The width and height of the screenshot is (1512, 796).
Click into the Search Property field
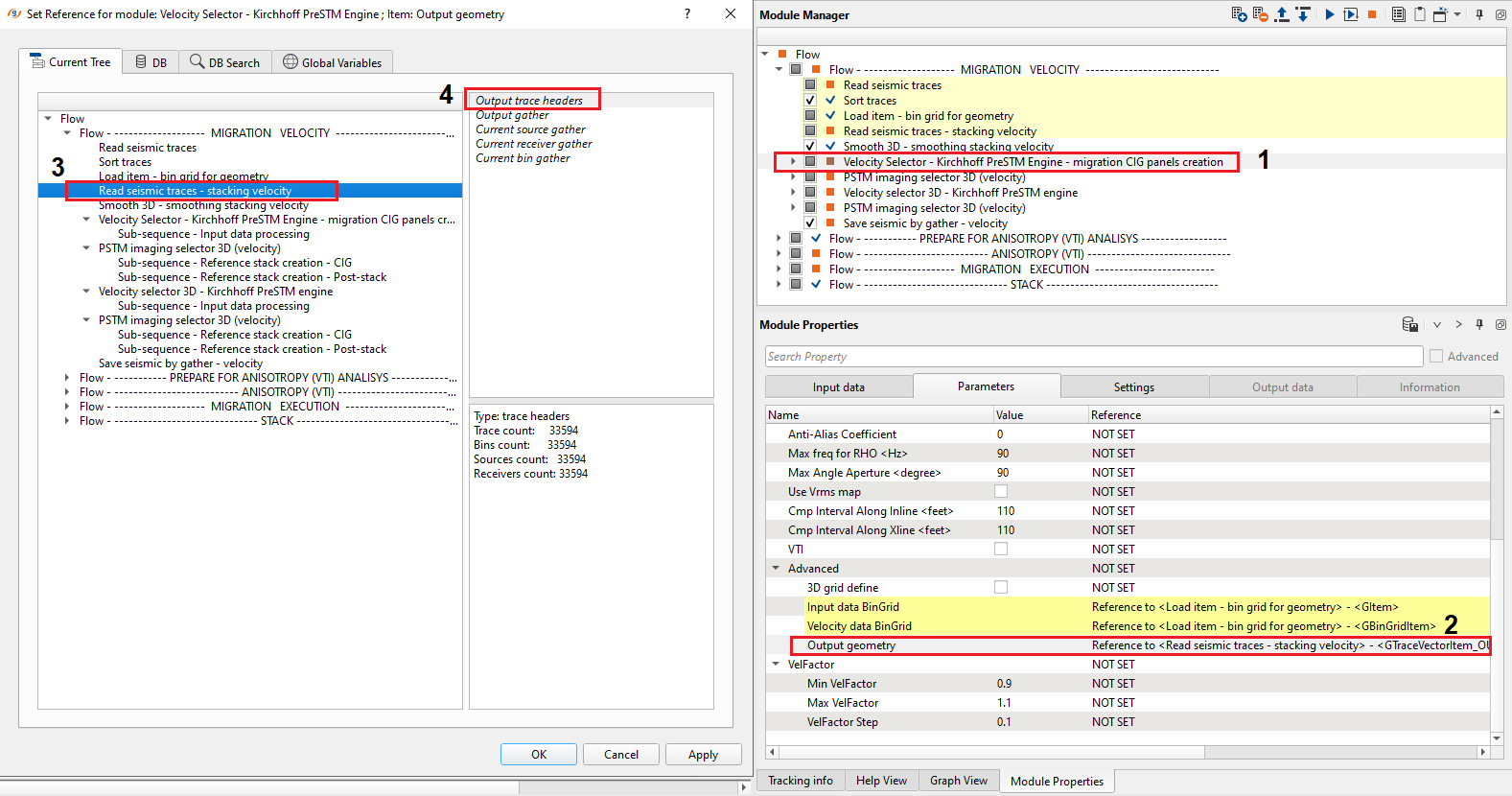point(1093,356)
